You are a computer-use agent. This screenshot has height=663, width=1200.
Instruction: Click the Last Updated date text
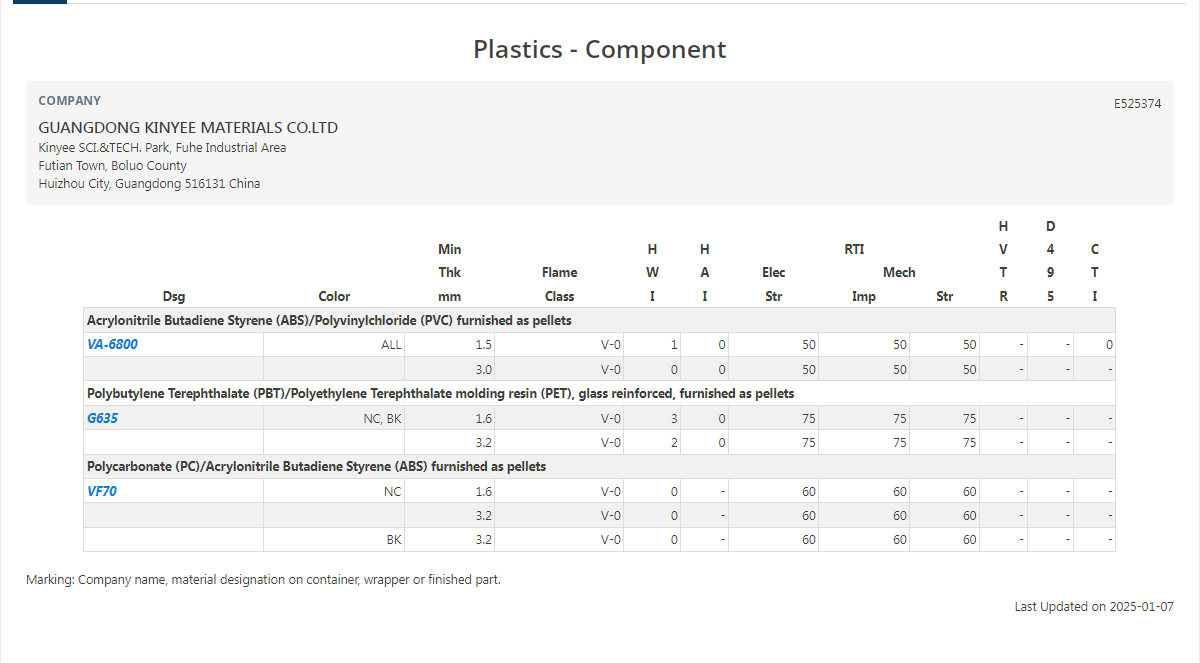pos(1093,606)
